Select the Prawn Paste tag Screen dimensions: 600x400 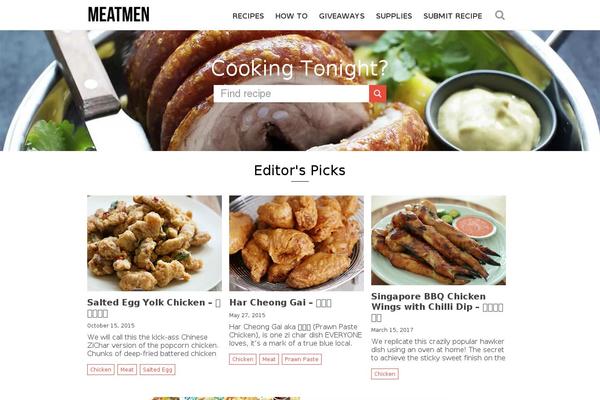(302, 359)
